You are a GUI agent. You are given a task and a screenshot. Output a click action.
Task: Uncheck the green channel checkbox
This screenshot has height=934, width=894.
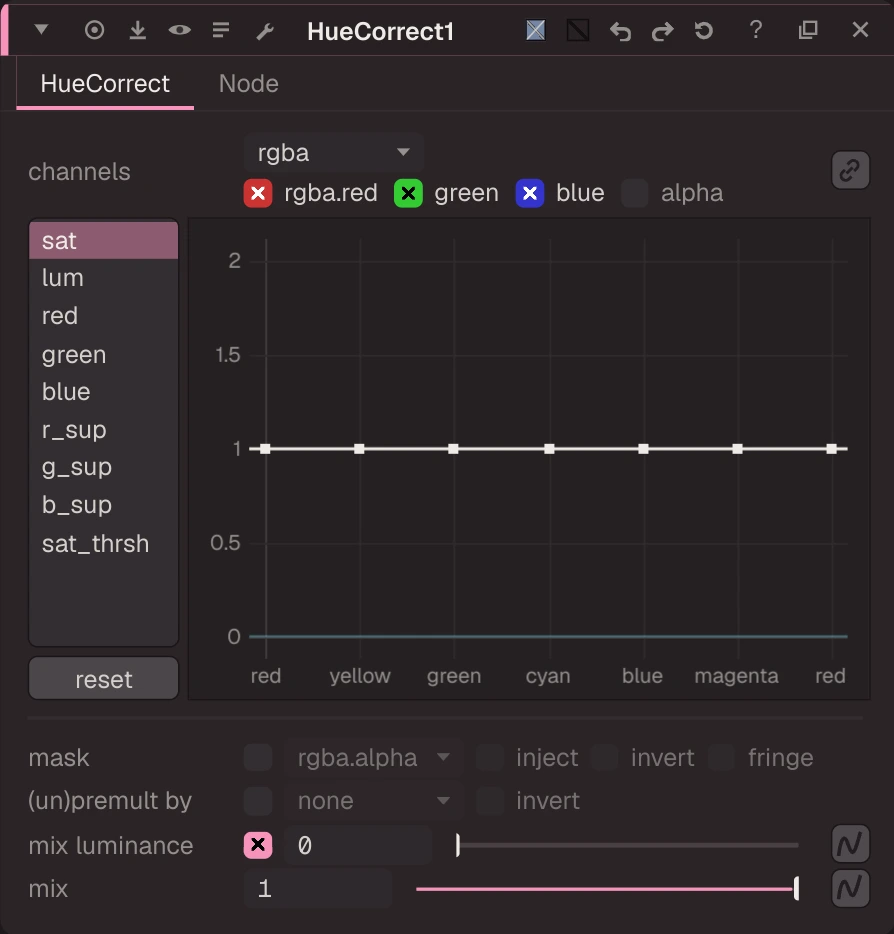point(409,193)
